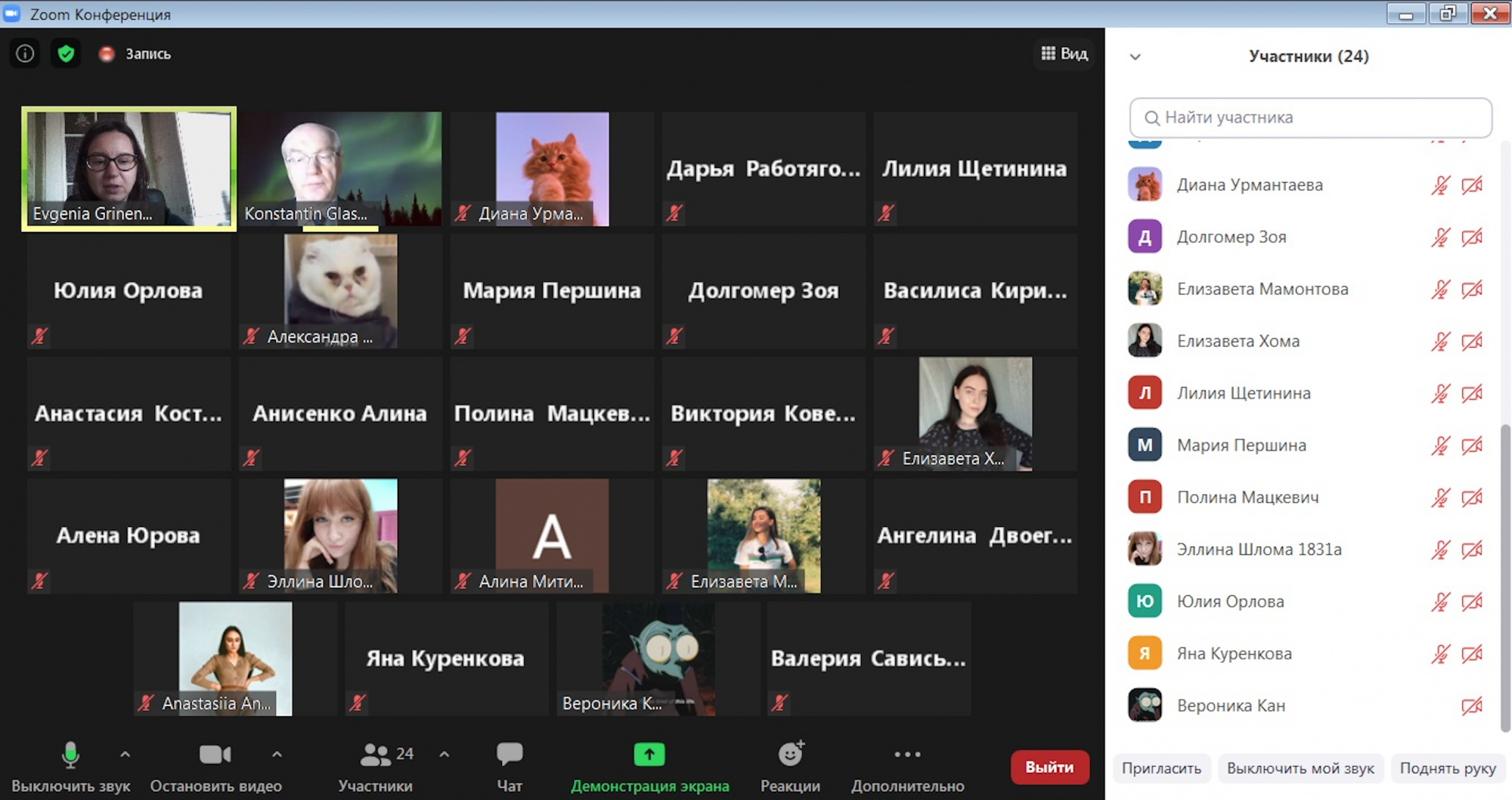Viewport: 1512px width, 800px height.
Task: Click video-off icon for Диана Урмантаева
Action: [x=1472, y=185]
